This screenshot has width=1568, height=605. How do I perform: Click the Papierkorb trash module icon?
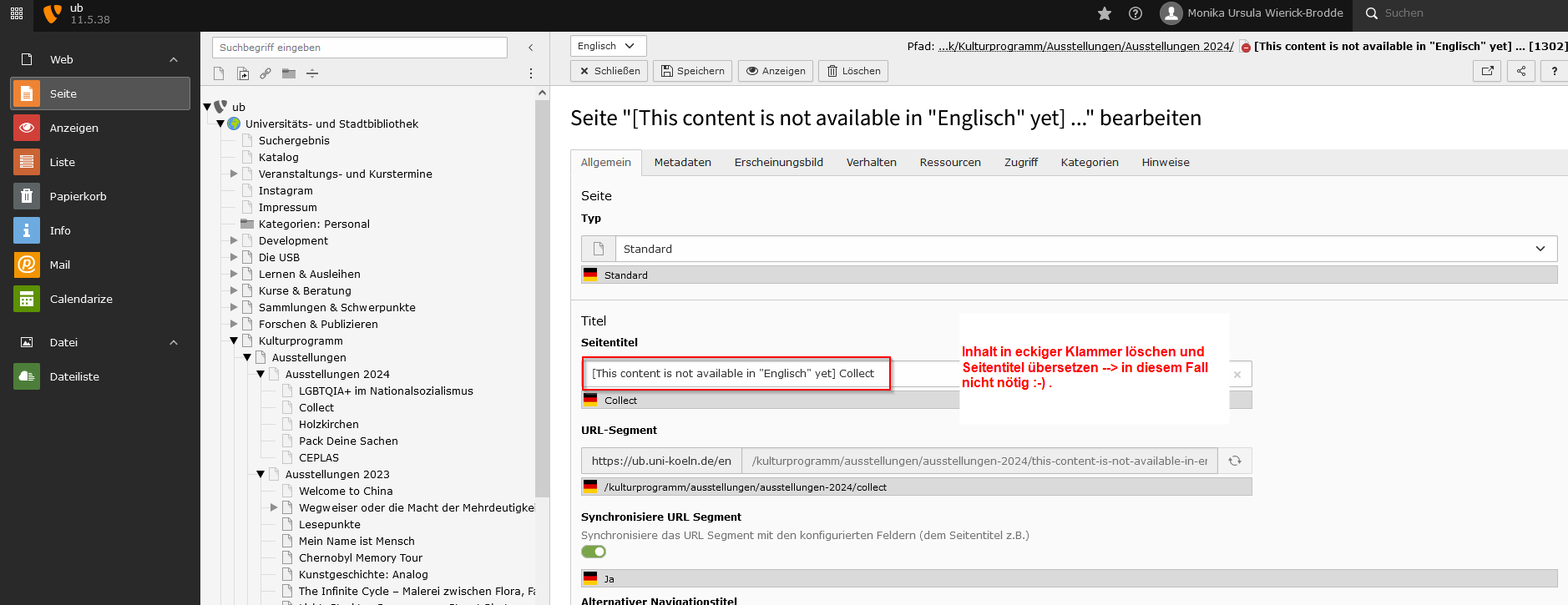click(27, 196)
